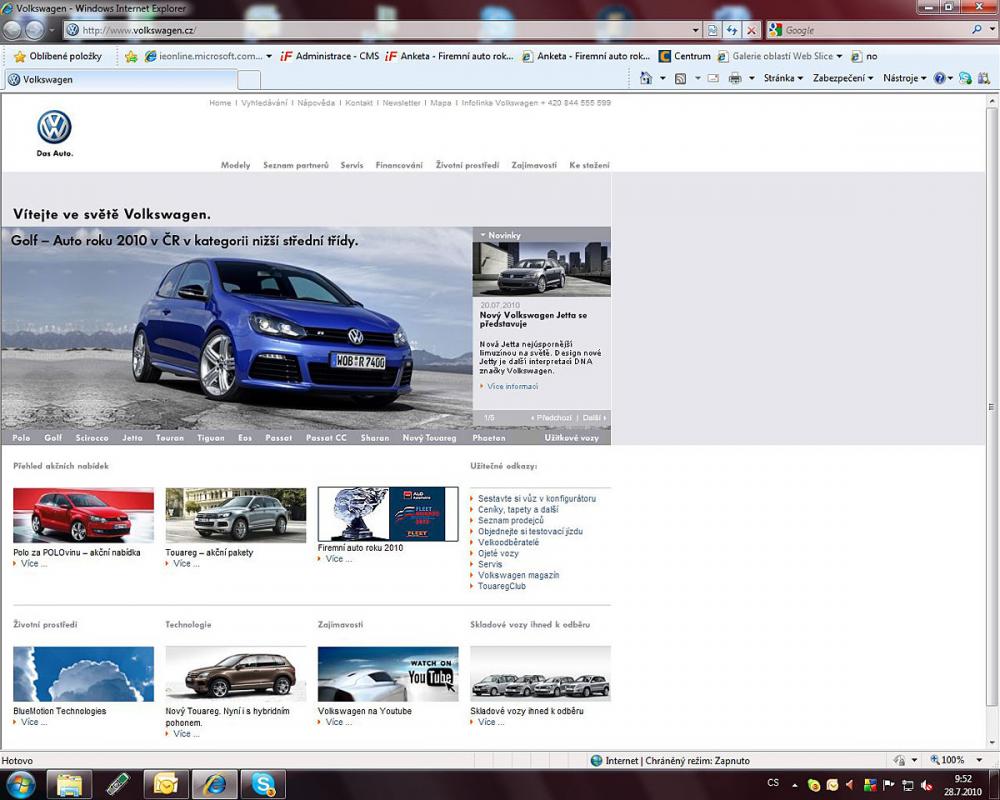1000x800 pixels.
Task: Click the Home house icon in command bar
Action: click(x=646, y=78)
